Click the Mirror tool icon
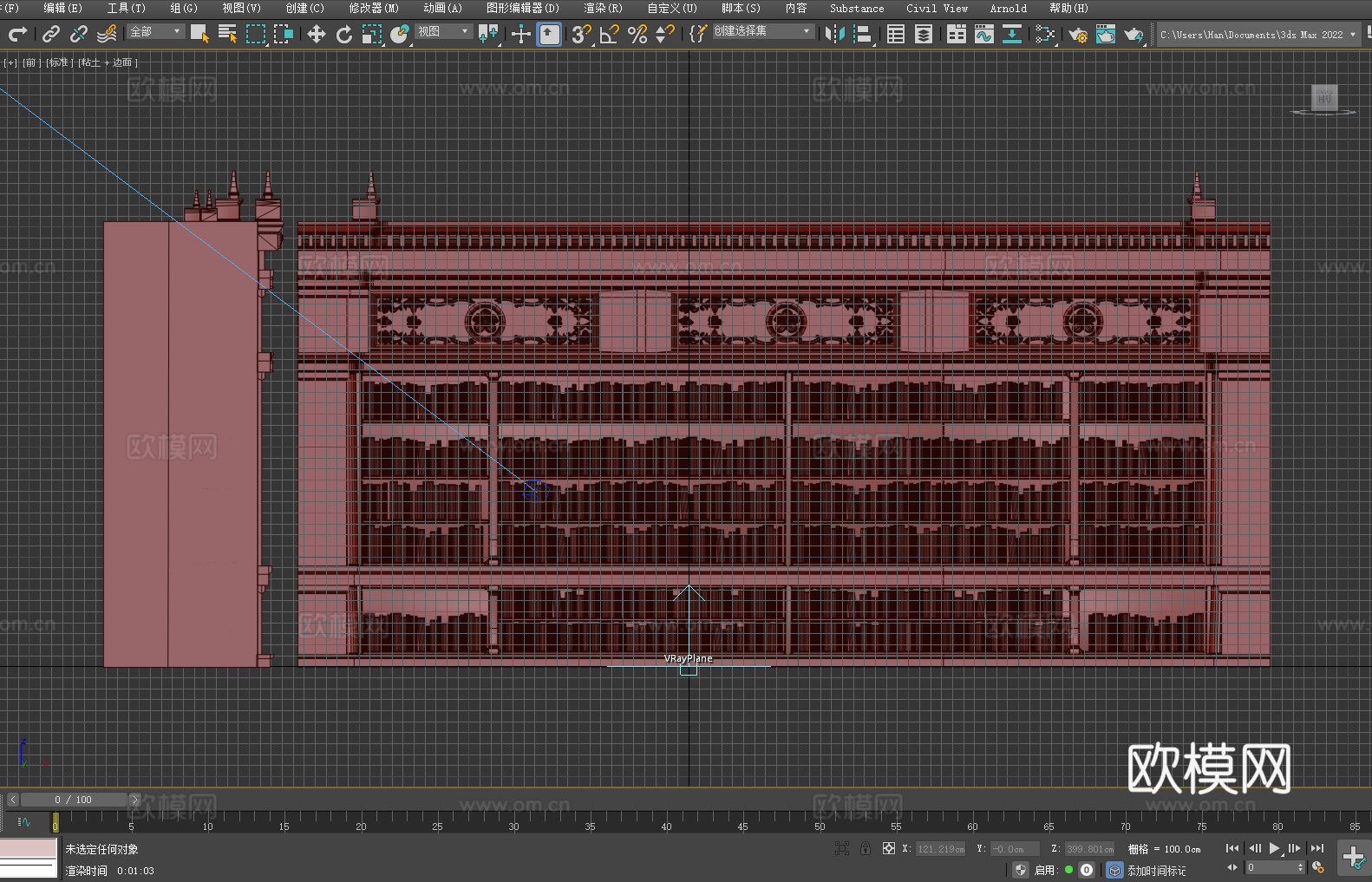This screenshot has height=882, width=1372. [835, 34]
